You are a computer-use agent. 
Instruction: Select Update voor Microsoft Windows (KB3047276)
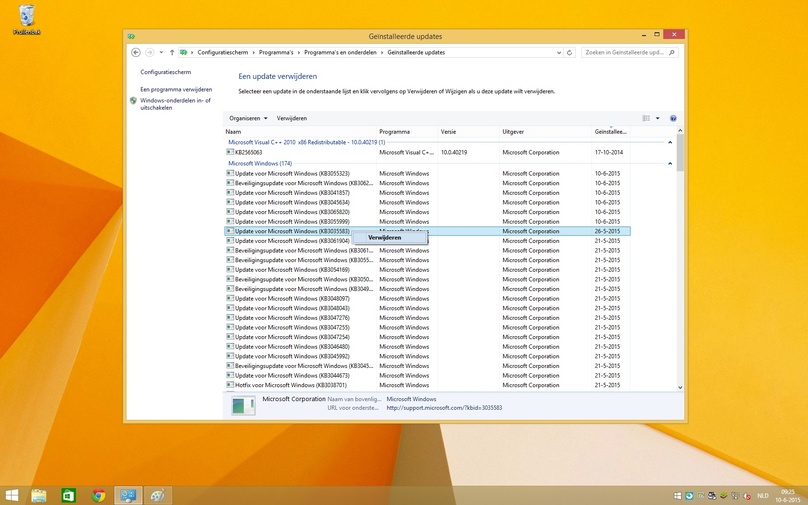(427, 318)
